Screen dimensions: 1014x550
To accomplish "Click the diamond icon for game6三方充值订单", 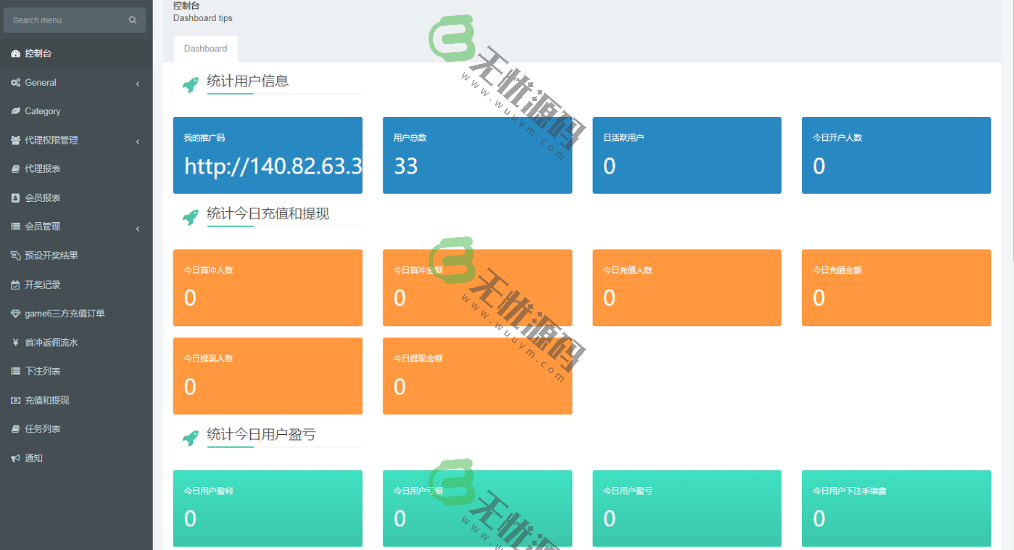I will click(15, 314).
